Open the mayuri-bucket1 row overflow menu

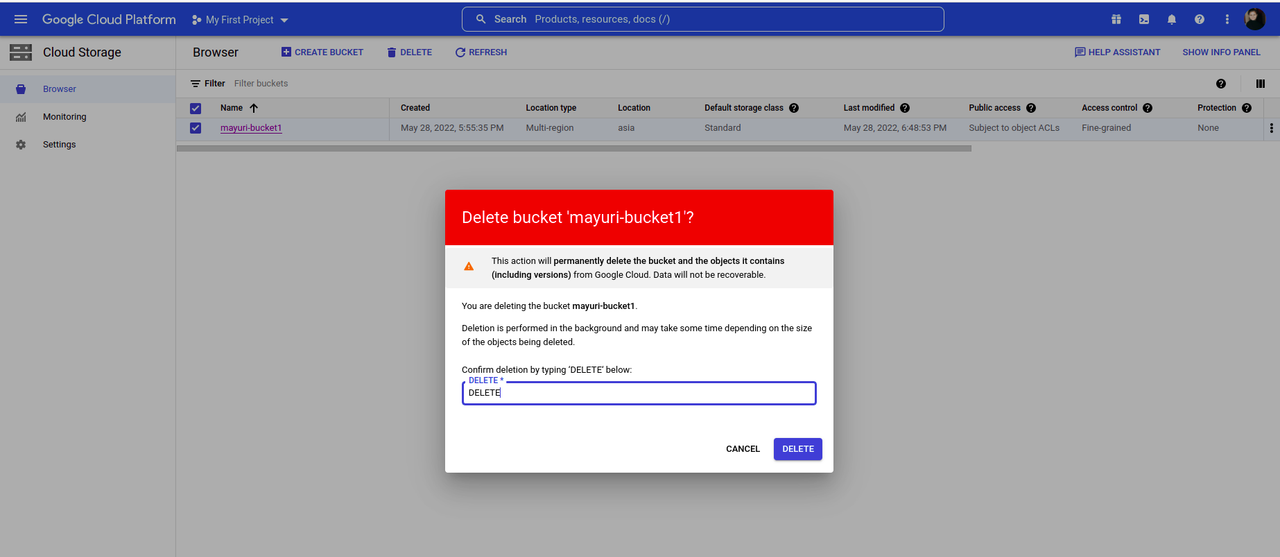click(x=1272, y=128)
